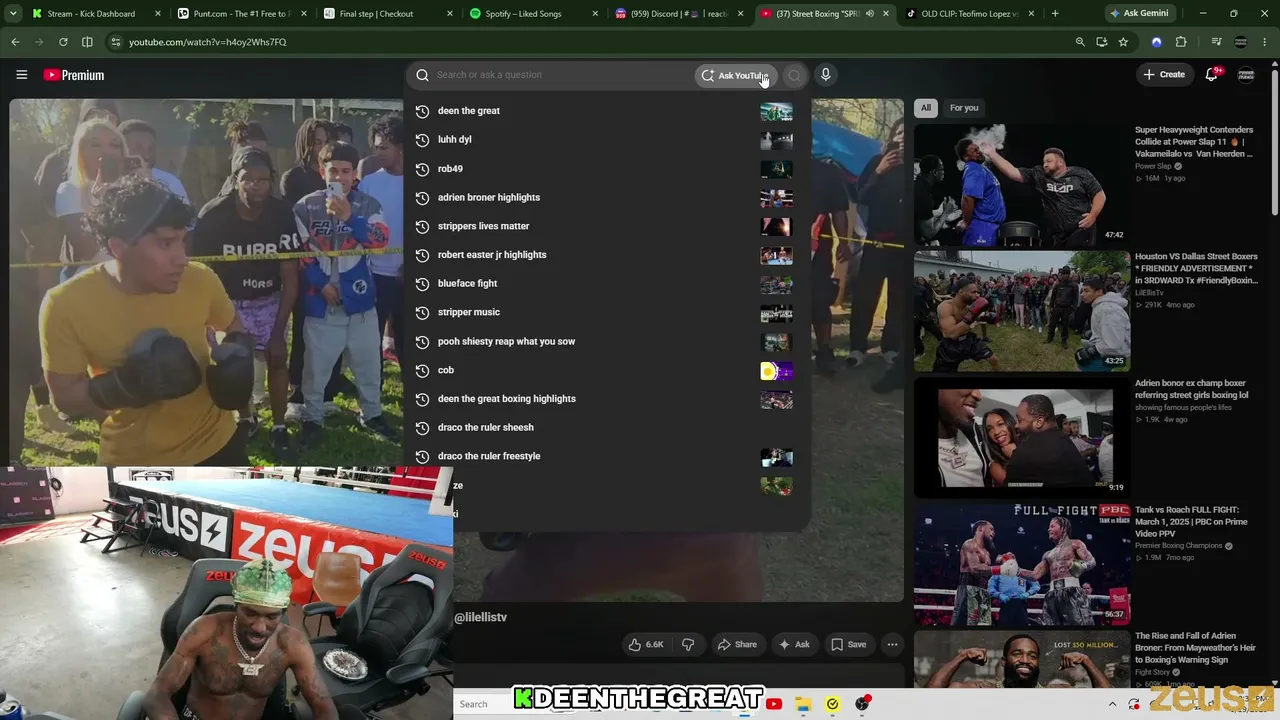Open YouTube notifications bell
1280x720 pixels.
click(1212, 74)
